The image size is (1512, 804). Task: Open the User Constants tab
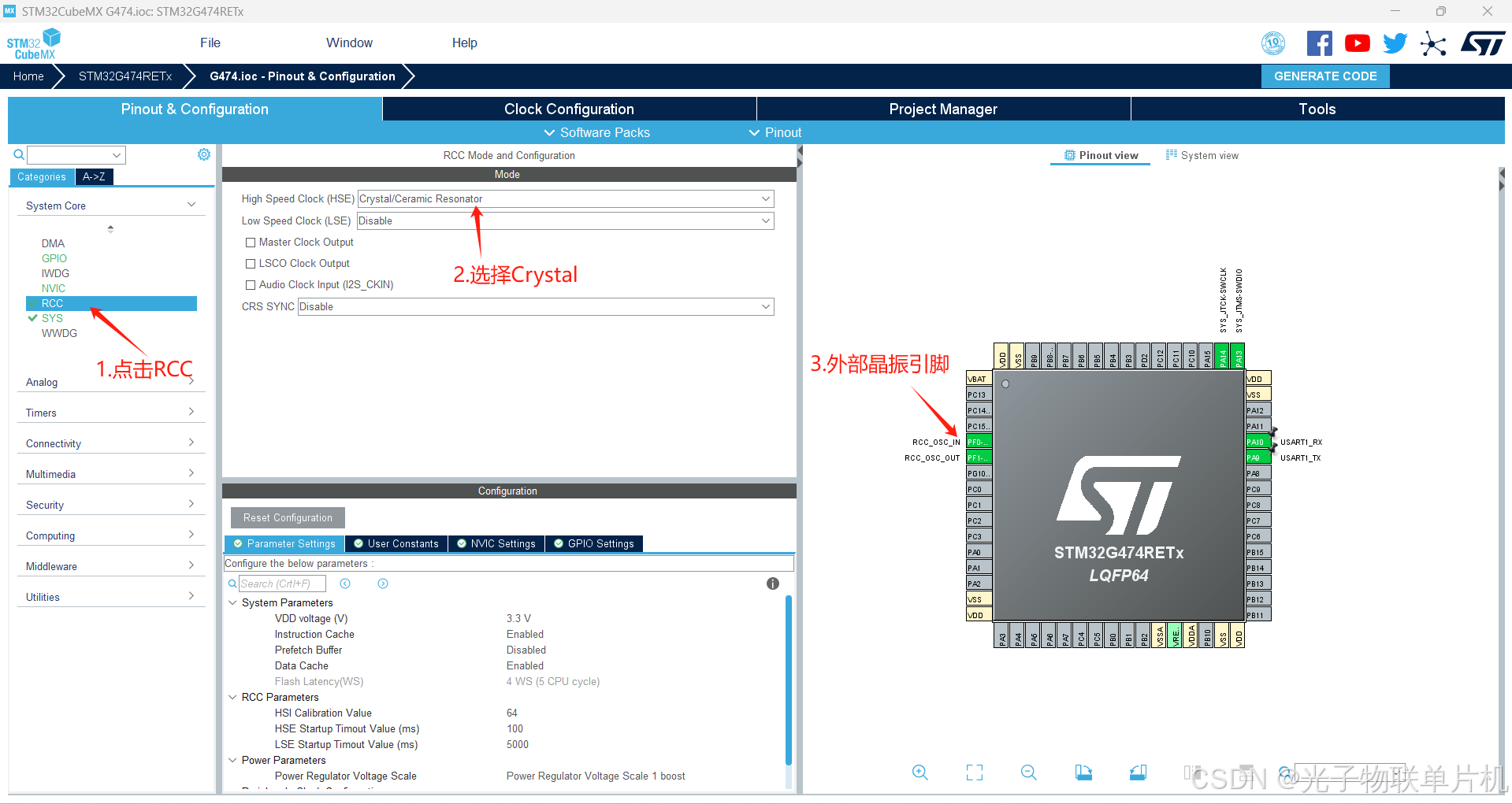pos(396,543)
